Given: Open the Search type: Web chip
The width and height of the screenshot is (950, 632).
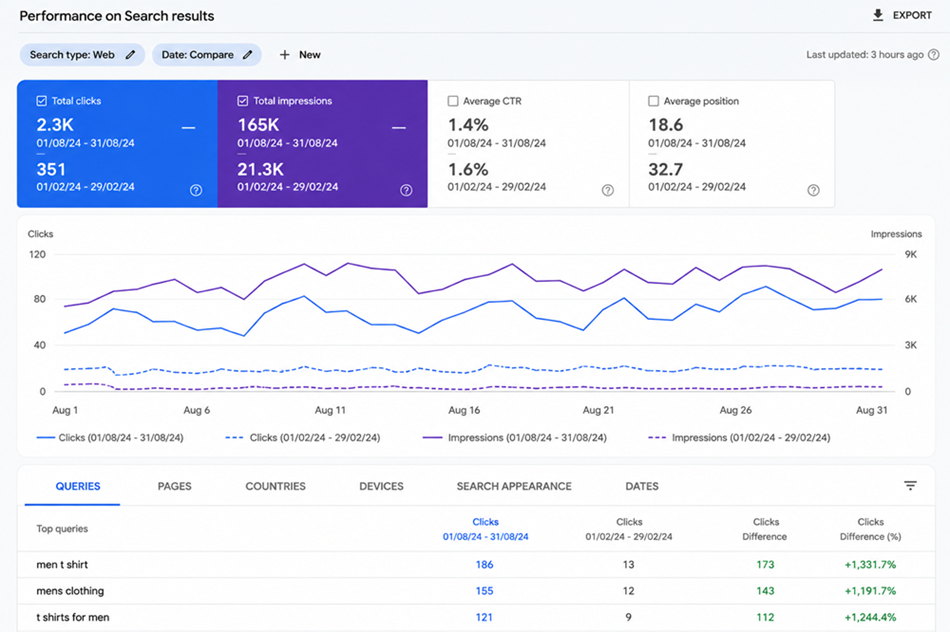Looking at the screenshot, I should click(x=82, y=55).
